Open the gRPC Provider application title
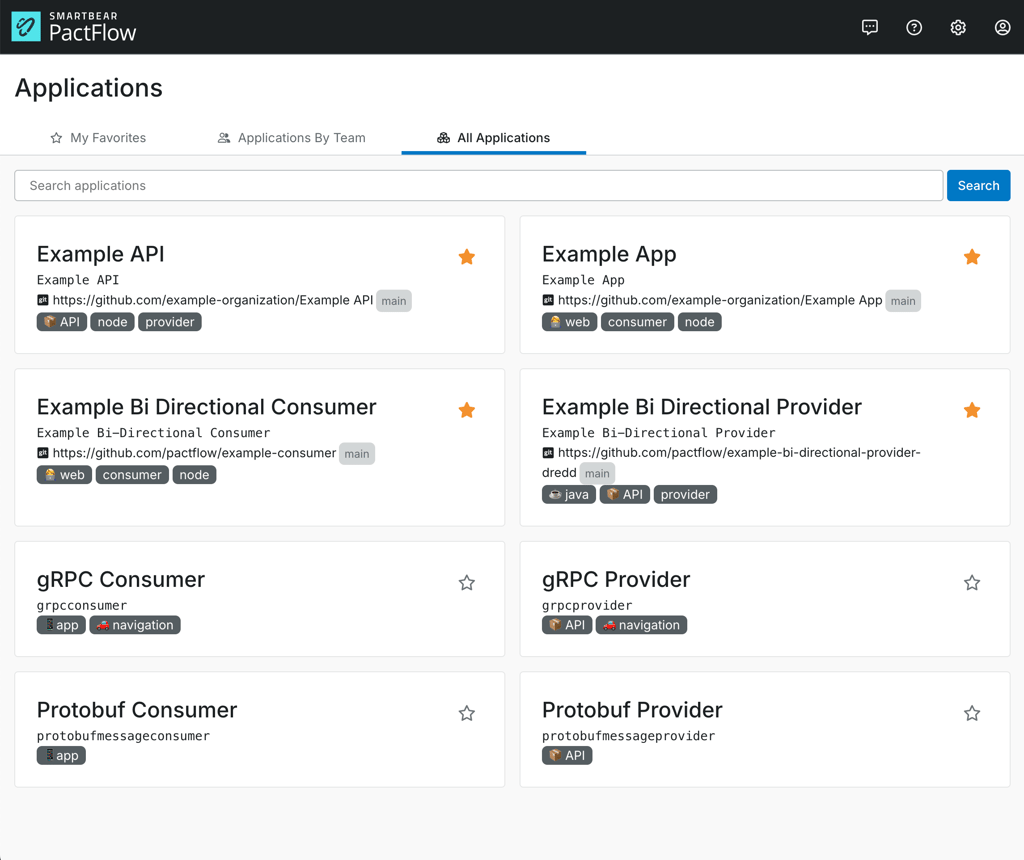The height and width of the screenshot is (860, 1024). [616, 580]
